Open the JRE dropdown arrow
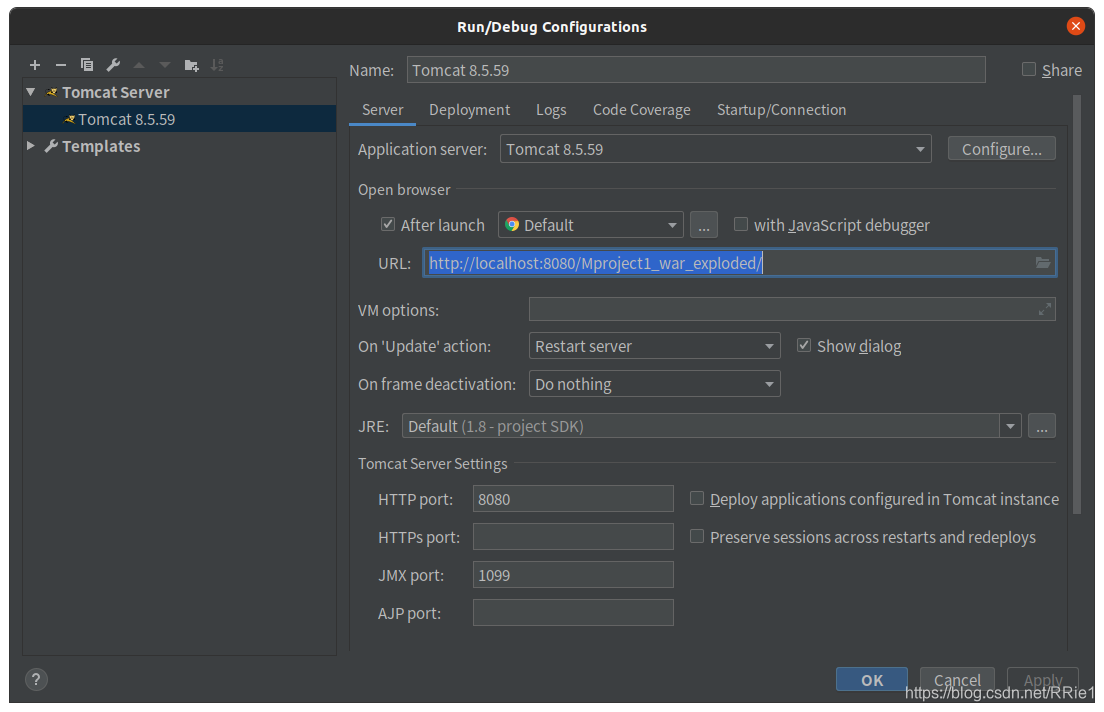 pos(1010,426)
